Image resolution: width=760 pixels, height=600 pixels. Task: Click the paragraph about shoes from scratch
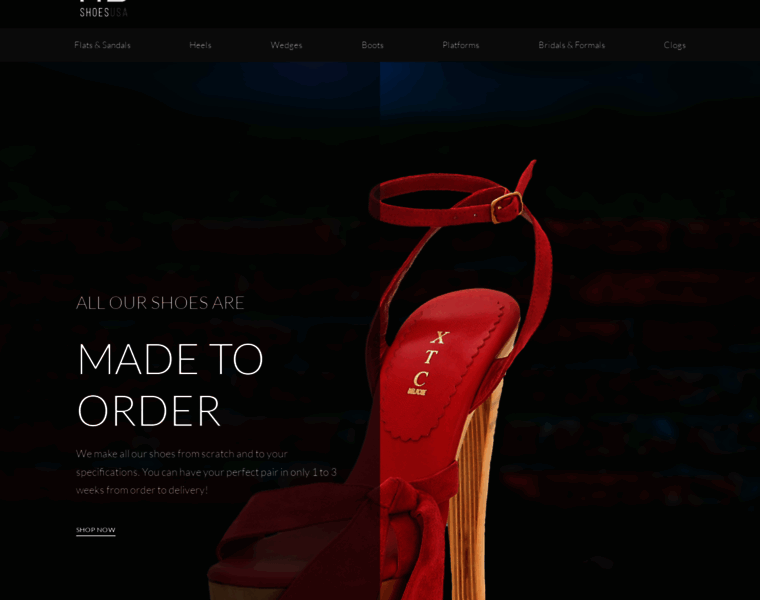pyautogui.click(x=206, y=472)
